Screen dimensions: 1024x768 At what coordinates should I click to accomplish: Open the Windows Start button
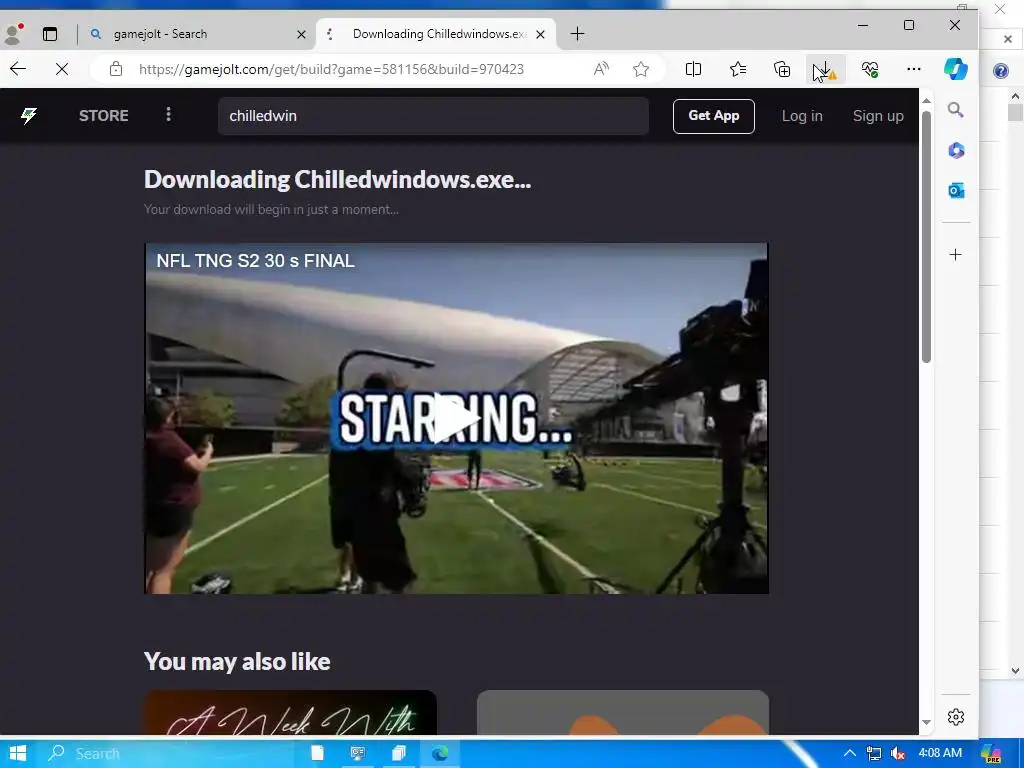click(18, 754)
